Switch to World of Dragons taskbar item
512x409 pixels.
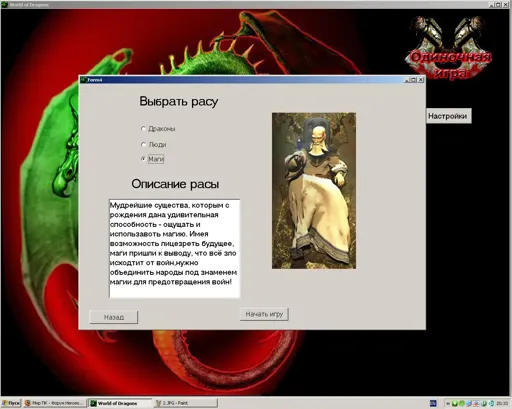coord(120,403)
